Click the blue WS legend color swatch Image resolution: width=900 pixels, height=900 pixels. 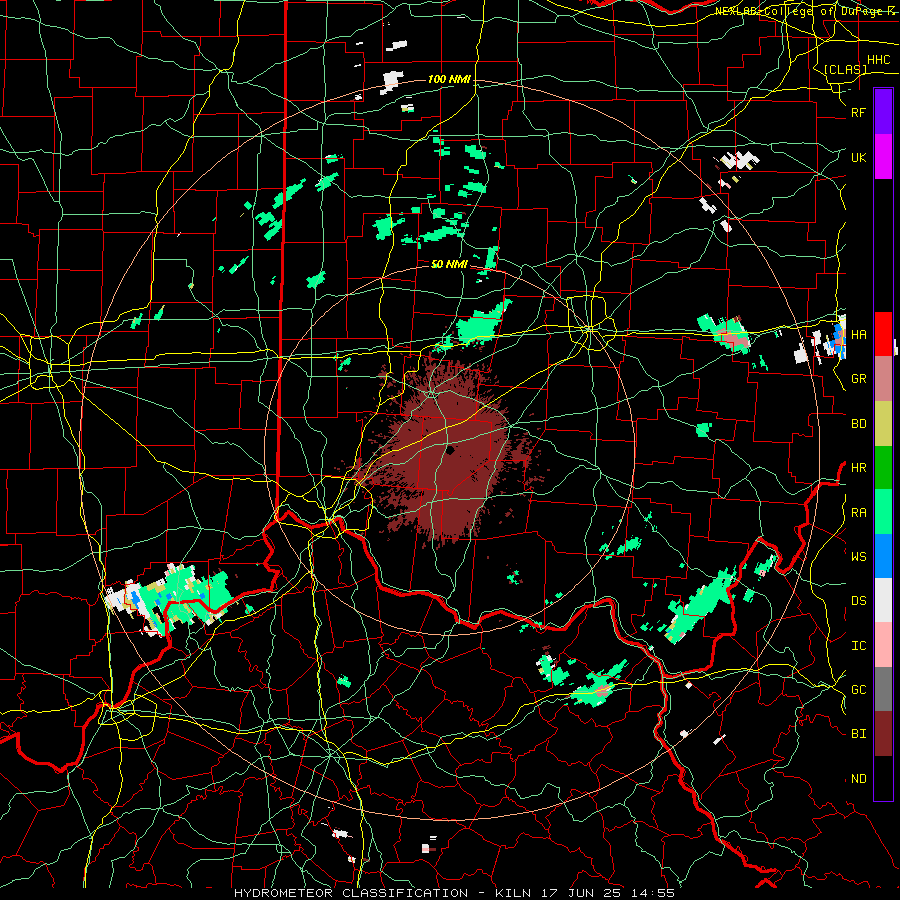(x=883, y=556)
